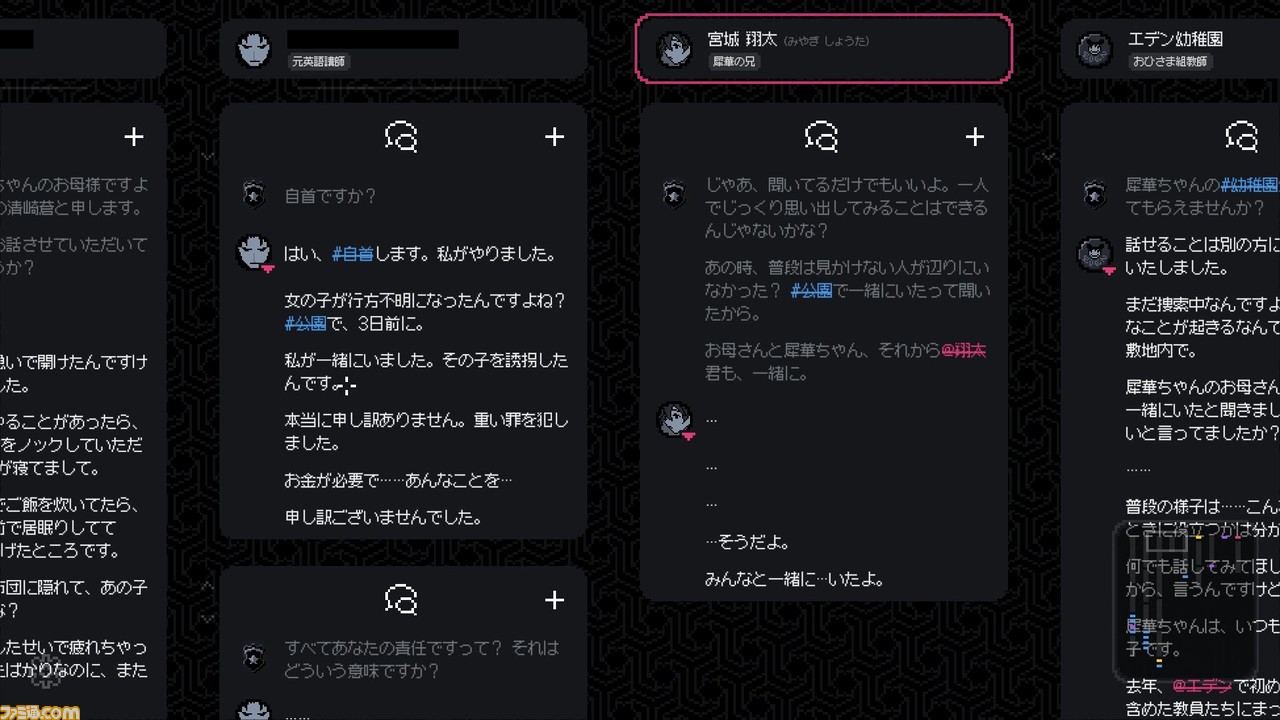Click the plus icon on the leftmost partial card

[134, 137]
